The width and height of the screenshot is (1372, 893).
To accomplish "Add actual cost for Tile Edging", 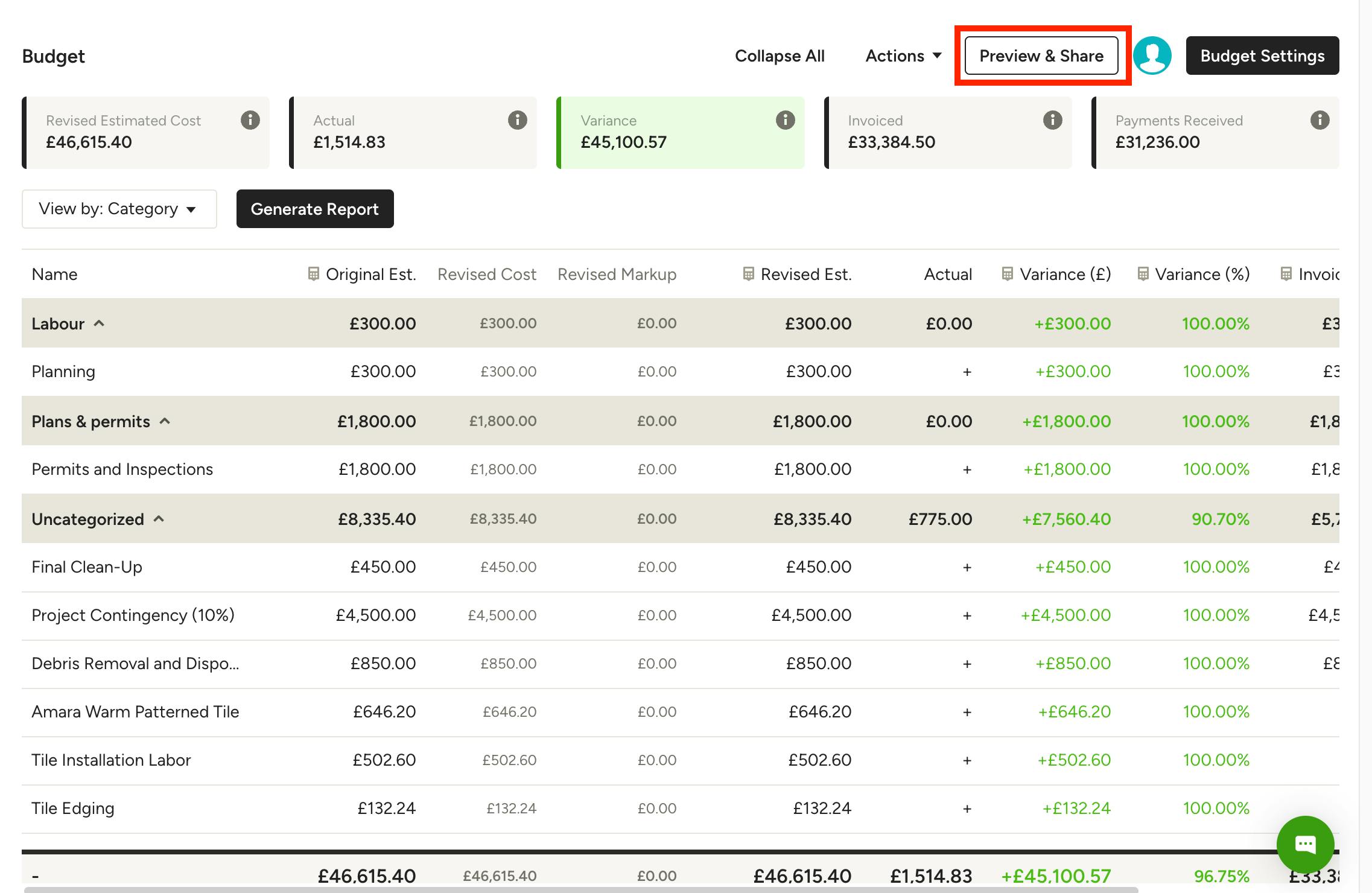I will coord(967,809).
